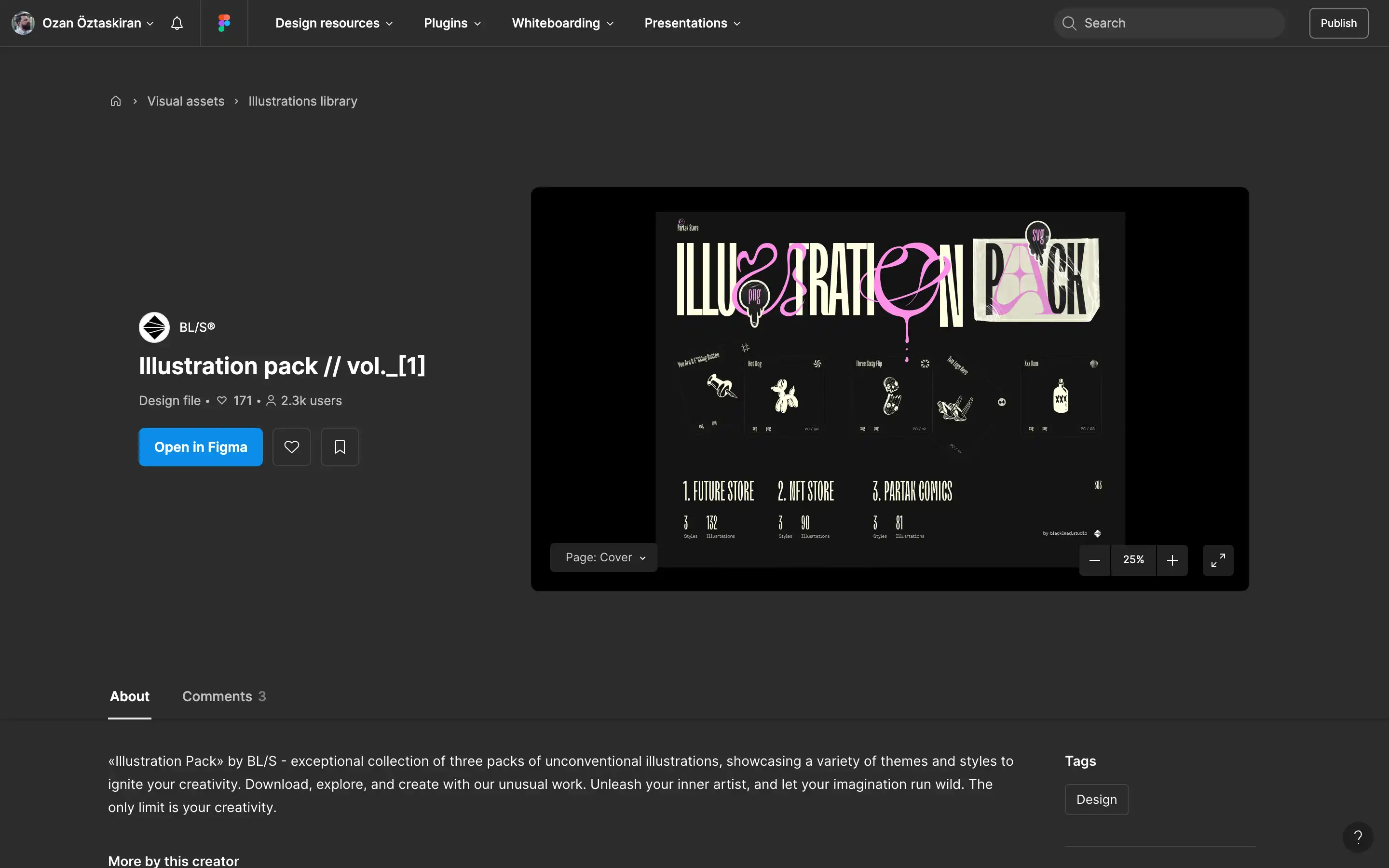
Task: Click the 2.3k users count
Action: pos(304,401)
